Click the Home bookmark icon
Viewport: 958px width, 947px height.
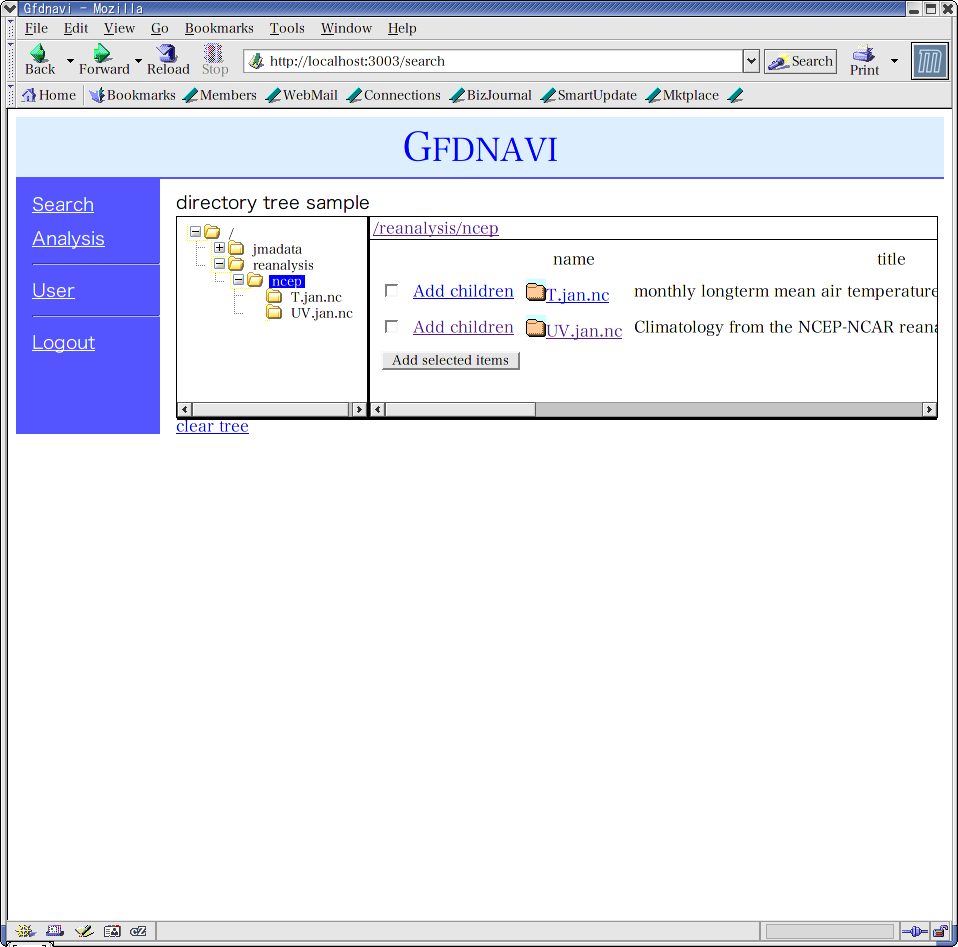tap(29, 96)
